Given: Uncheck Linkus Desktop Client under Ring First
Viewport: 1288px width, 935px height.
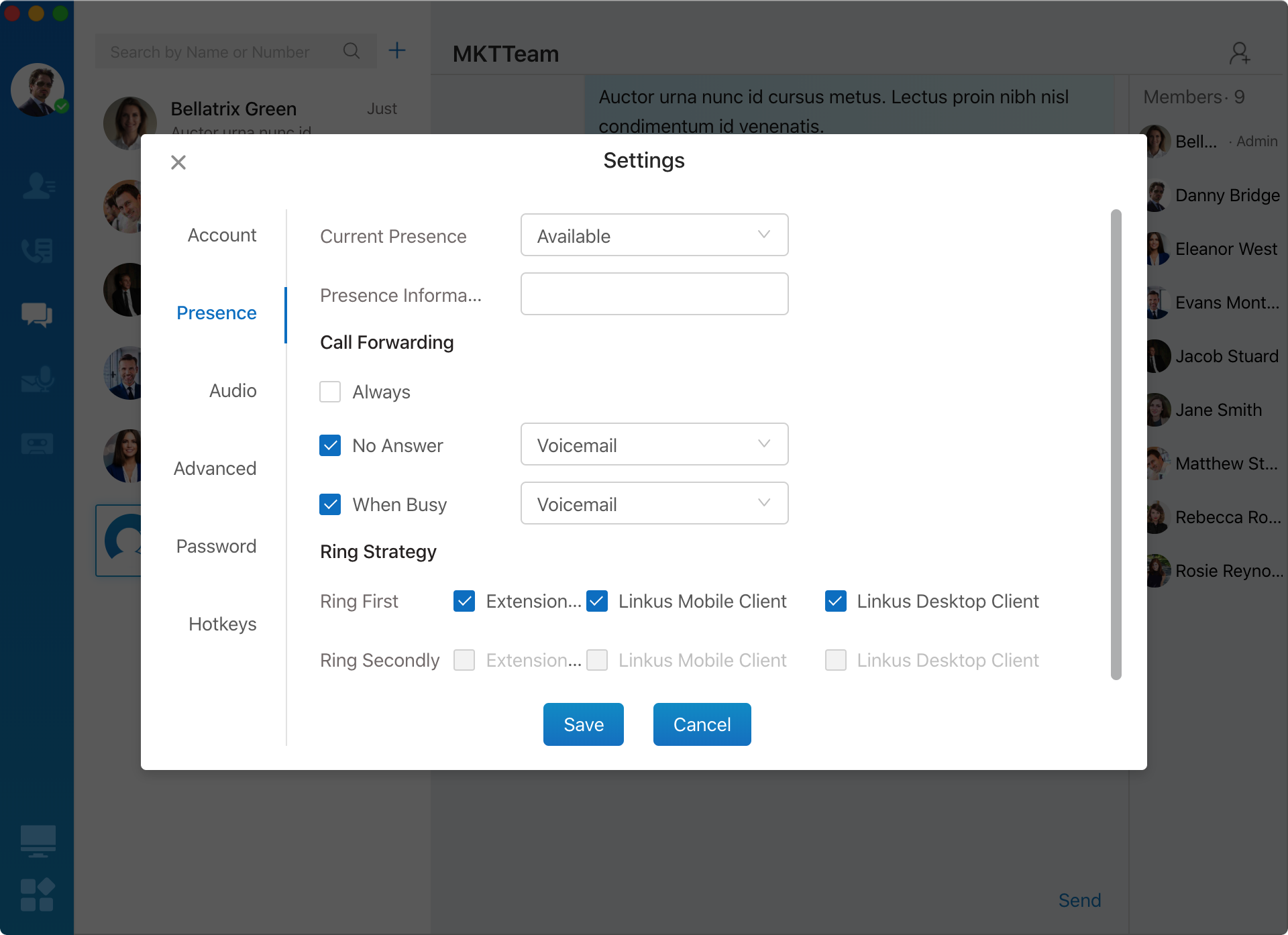Looking at the screenshot, I should (x=836, y=601).
